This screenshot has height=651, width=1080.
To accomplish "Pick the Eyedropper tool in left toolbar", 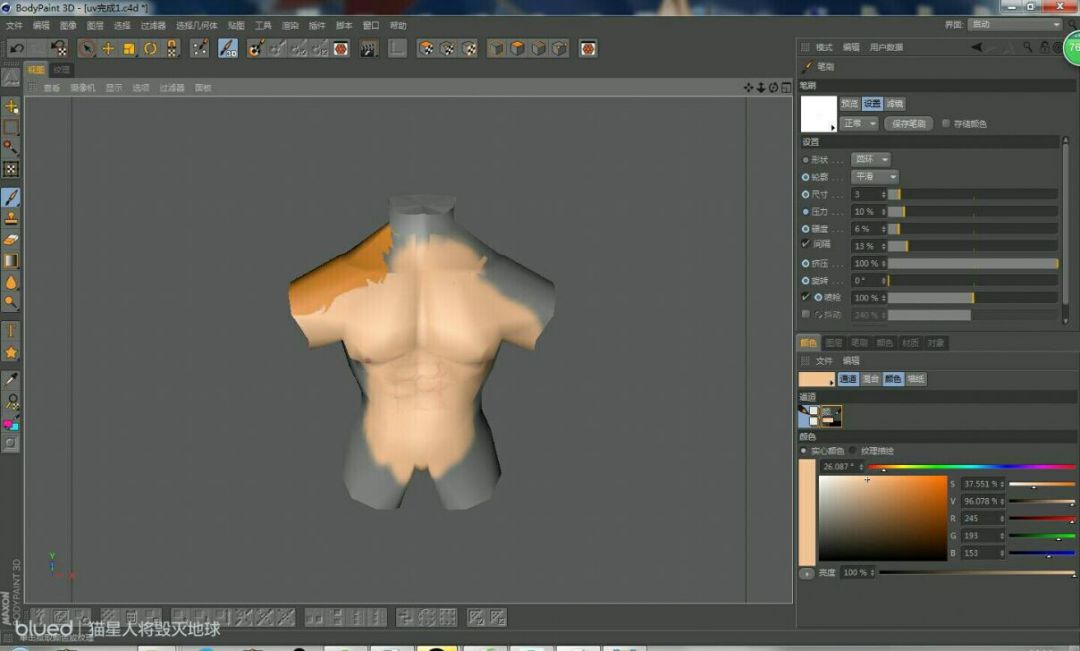I will pos(11,380).
